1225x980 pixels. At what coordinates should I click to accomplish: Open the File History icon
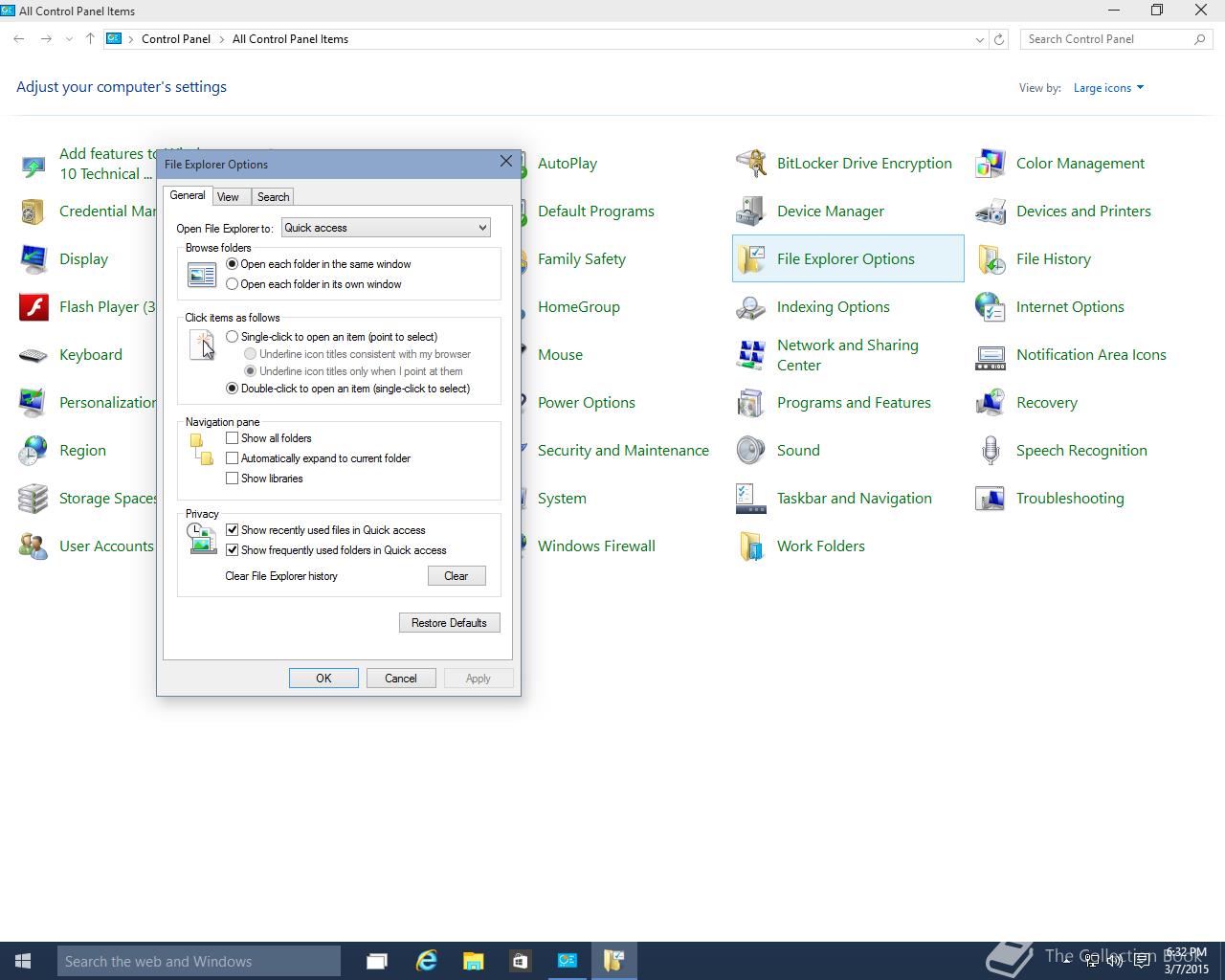coord(991,259)
